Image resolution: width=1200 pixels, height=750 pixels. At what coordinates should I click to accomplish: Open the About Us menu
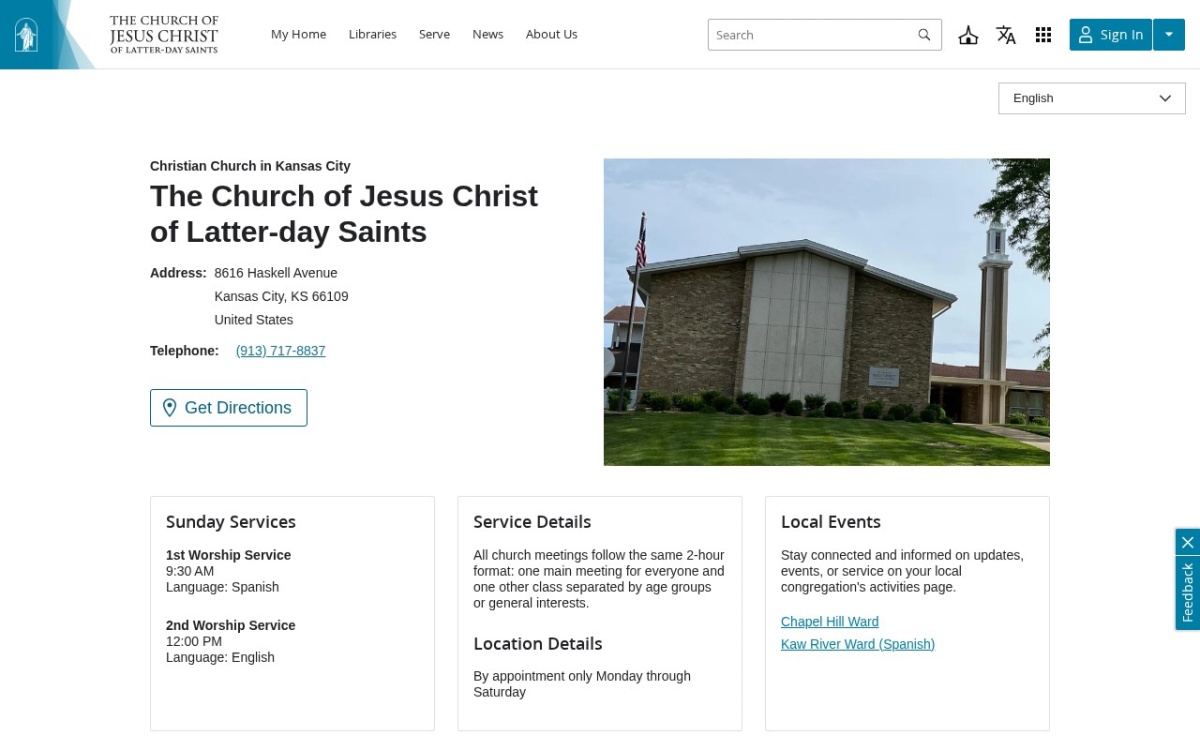552,34
